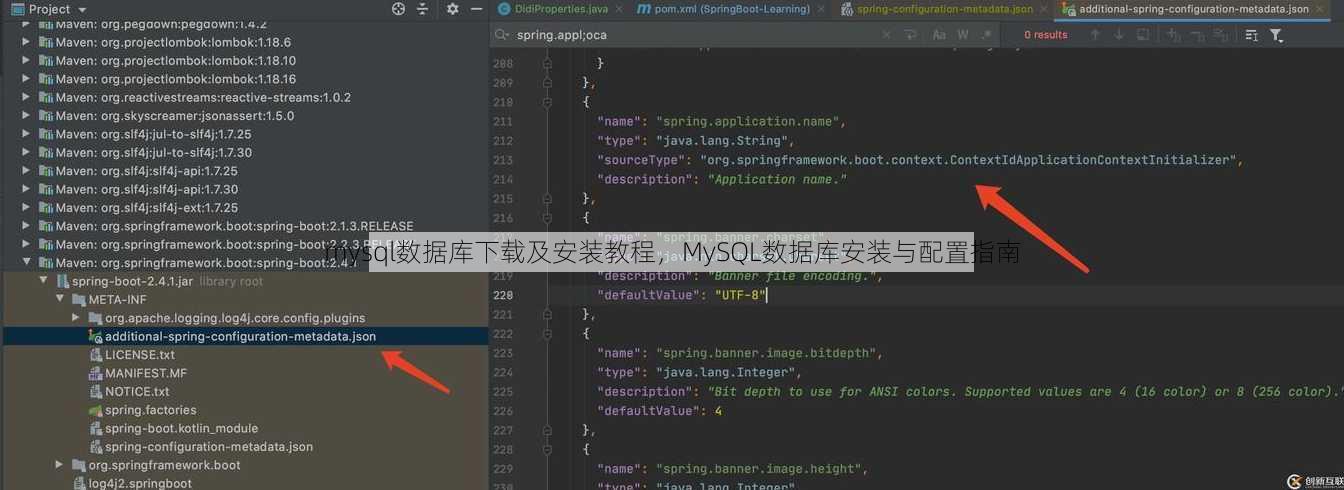The height and width of the screenshot is (490, 1344).
Task: Click "spring.banner.image.bitdepth" name value
Action: pyautogui.click(x=768, y=353)
